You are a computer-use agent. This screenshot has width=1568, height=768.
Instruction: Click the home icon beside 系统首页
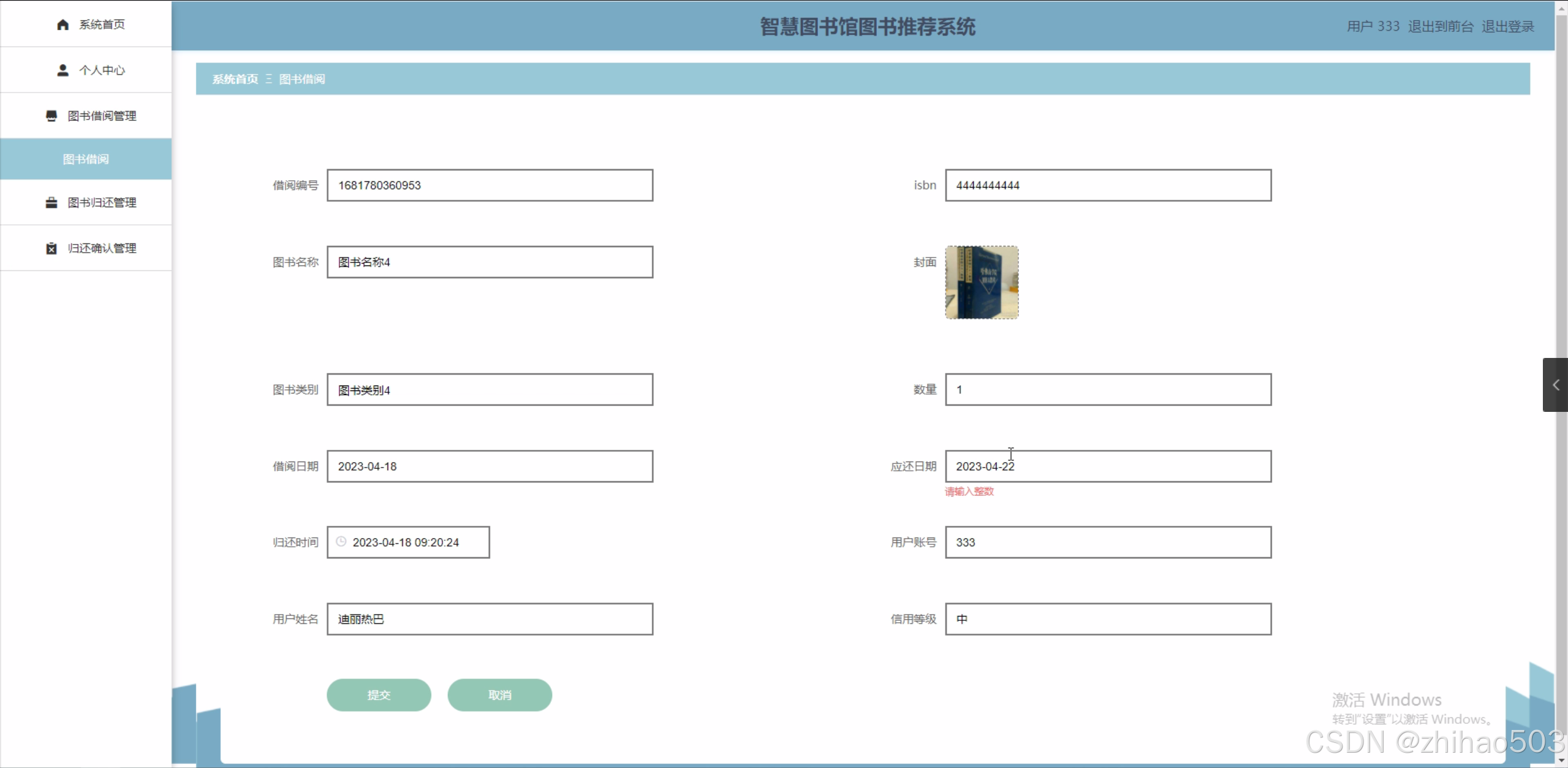click(62, 25)
